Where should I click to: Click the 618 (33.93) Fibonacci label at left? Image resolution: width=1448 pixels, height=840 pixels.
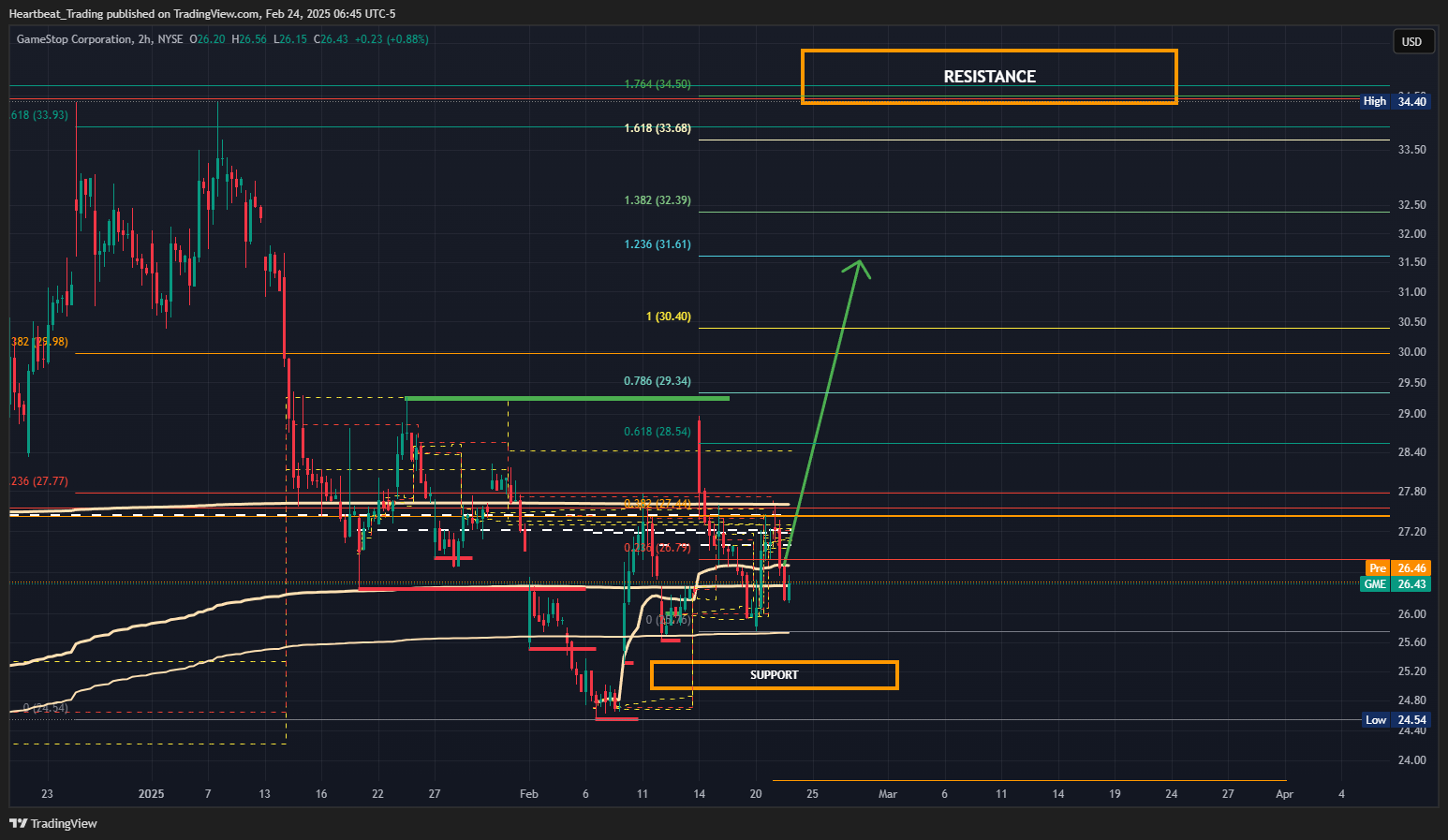pyautogui.click(x=39, y=115)
